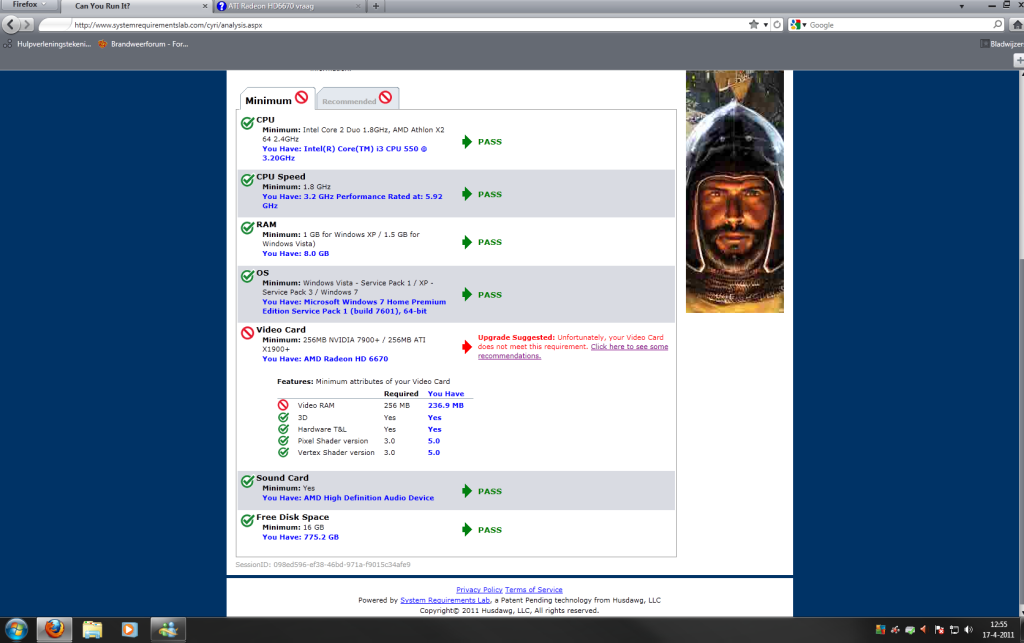The width and height of the screenshot is (1024, 643).
Task: Click the check icon in the Hardware T&L row
Action: (x=283, y=429)
